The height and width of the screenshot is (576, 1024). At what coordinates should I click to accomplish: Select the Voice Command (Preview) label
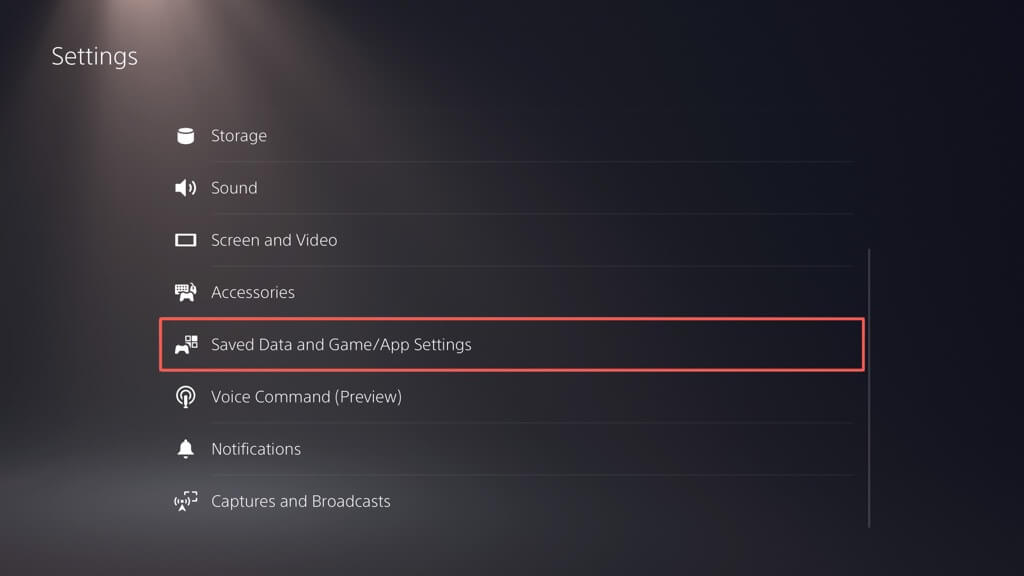[306, 397]
